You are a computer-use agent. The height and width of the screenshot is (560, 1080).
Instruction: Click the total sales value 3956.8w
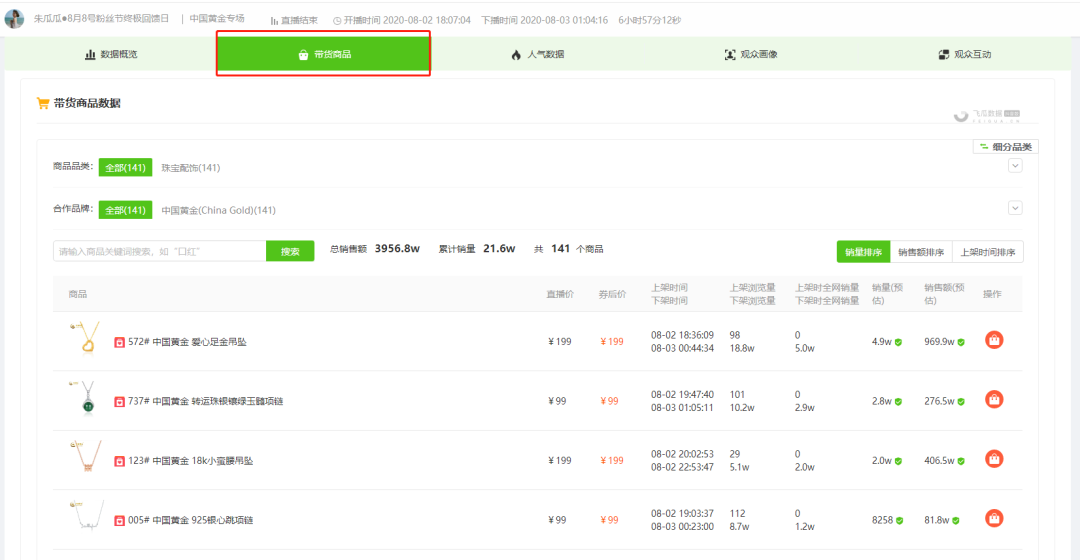point(397,249)
